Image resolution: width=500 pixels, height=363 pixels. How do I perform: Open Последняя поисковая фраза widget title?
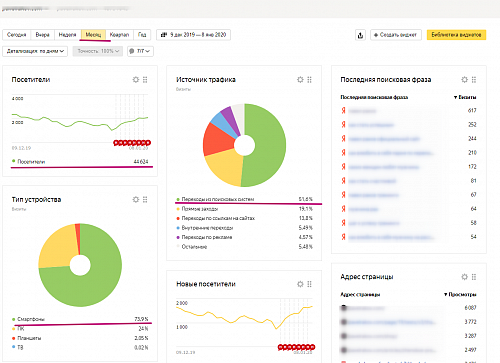click(386, 80)
